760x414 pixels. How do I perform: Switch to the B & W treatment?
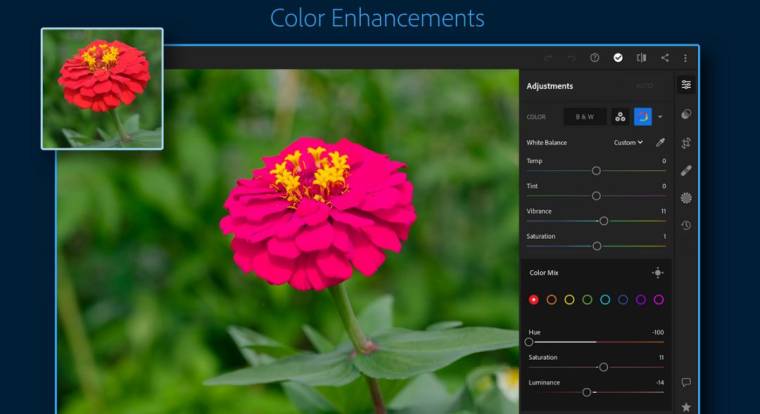click(584, 117)
